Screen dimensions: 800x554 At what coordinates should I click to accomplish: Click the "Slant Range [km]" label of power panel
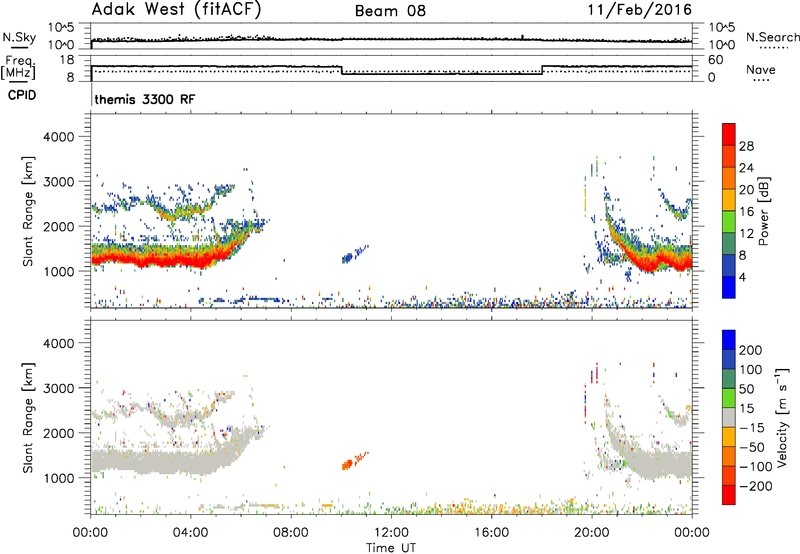28,211
